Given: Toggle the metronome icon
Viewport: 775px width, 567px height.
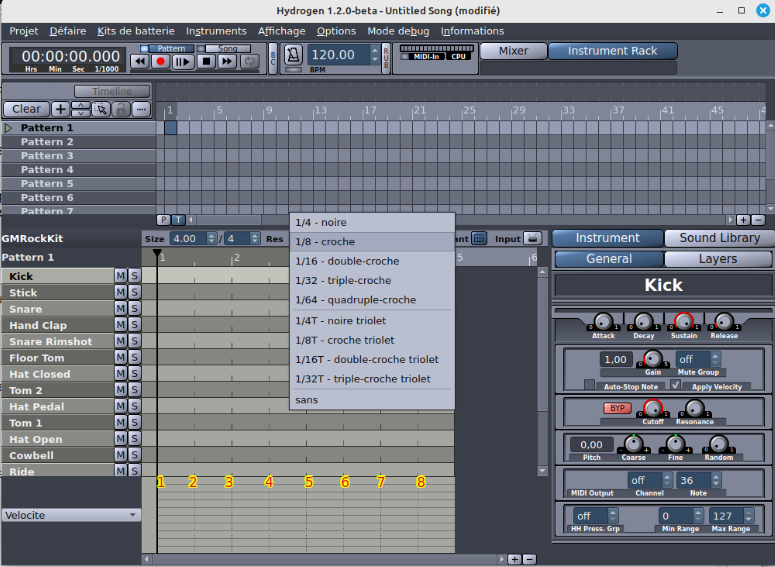Looking at the screenshot, I should pos(293,55).
